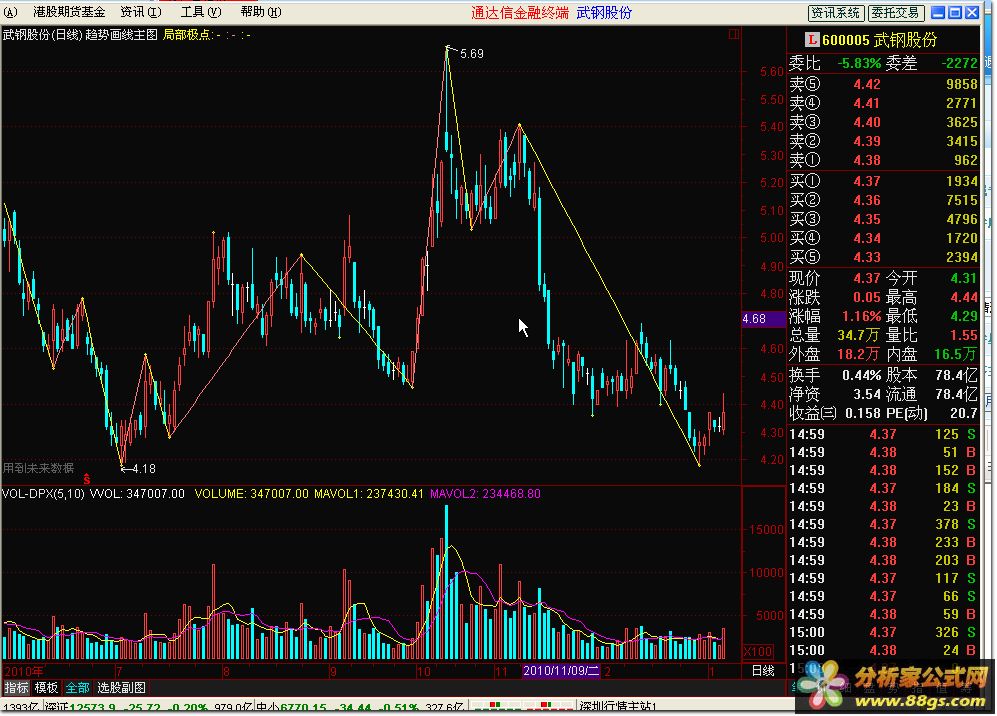
Task: Minimize the 通达信 terminal window
Action: pos(938,12)
